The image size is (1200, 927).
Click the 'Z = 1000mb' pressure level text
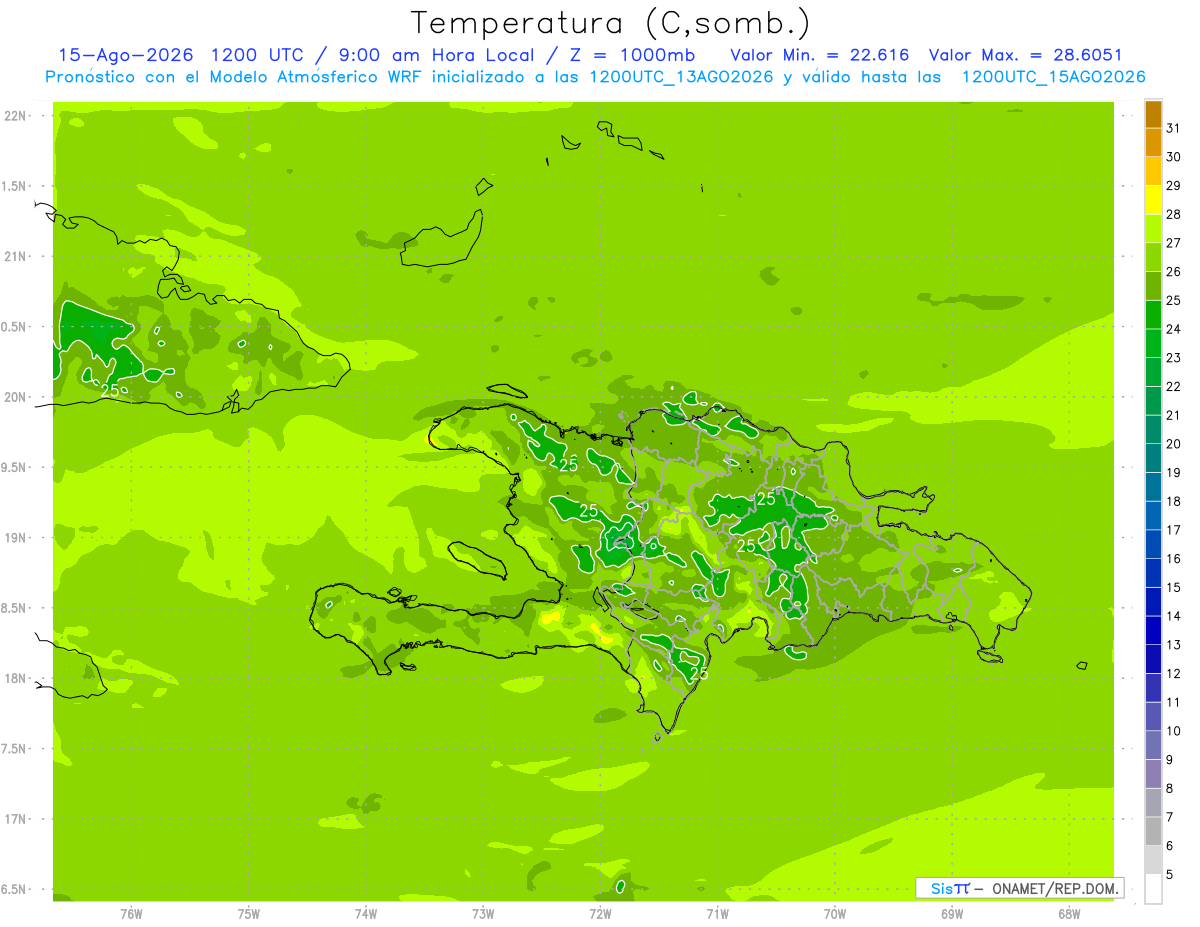pos(634,55)
